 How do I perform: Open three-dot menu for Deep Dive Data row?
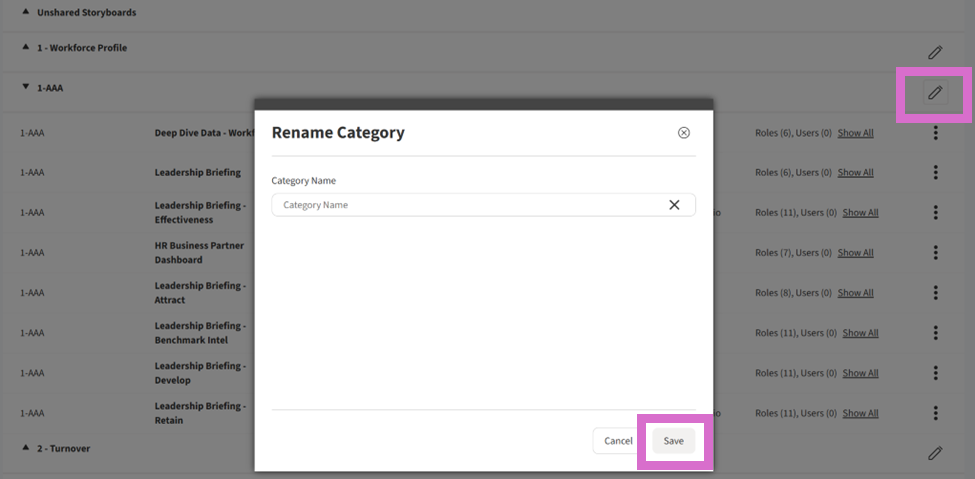(x=935, y=133)
